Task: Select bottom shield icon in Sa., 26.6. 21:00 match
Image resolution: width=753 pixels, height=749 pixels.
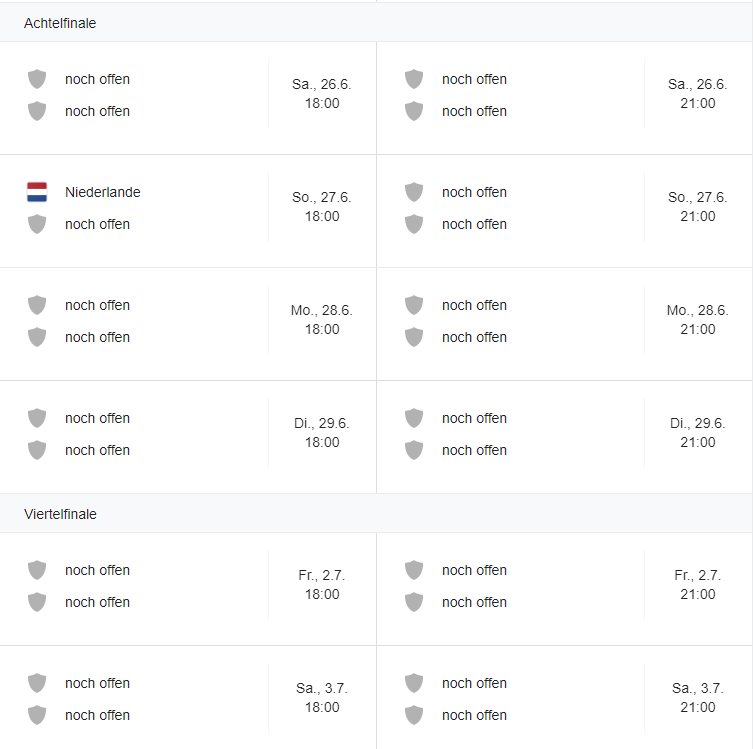Action: (x=414, y=111)
